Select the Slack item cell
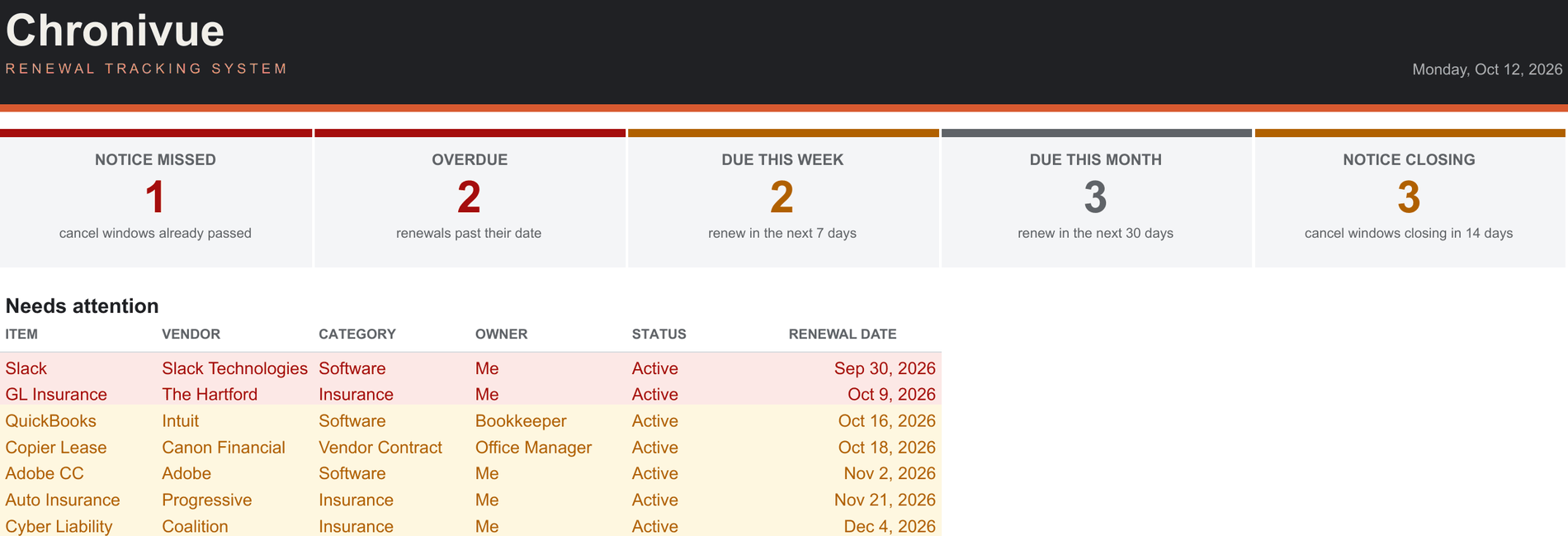The width and height of the screenshot is (1568, 536). pos(26,368)
